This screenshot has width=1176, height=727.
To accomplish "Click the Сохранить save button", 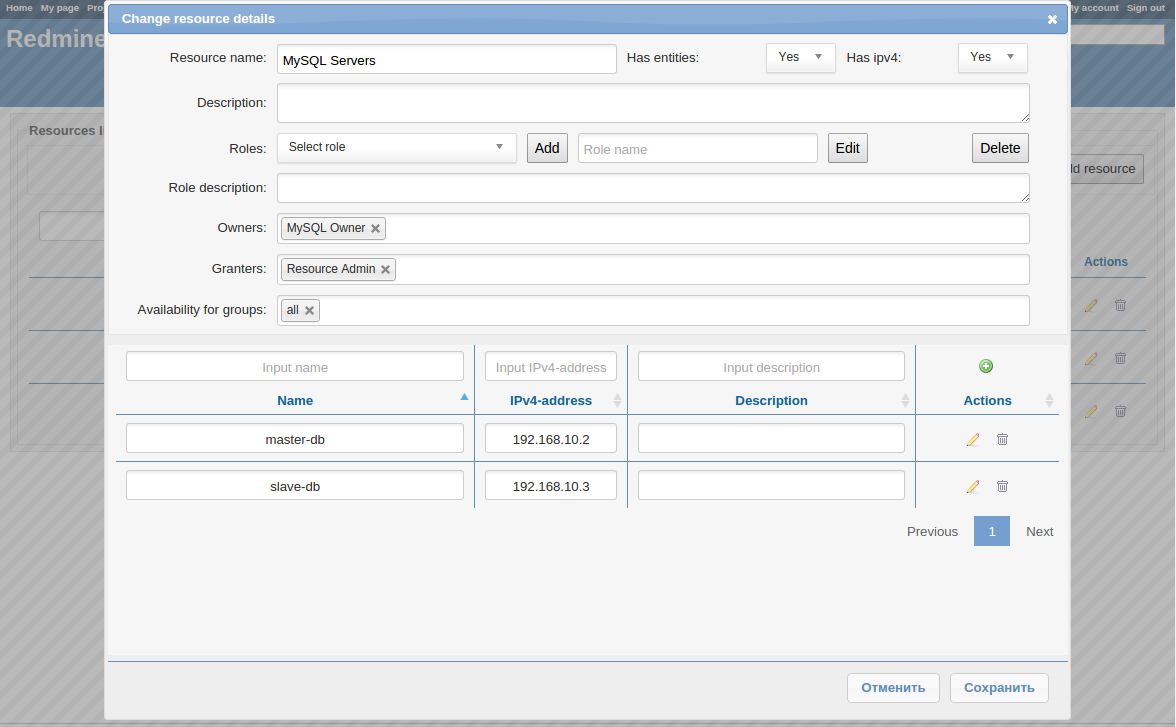I will tap(999, 688).
